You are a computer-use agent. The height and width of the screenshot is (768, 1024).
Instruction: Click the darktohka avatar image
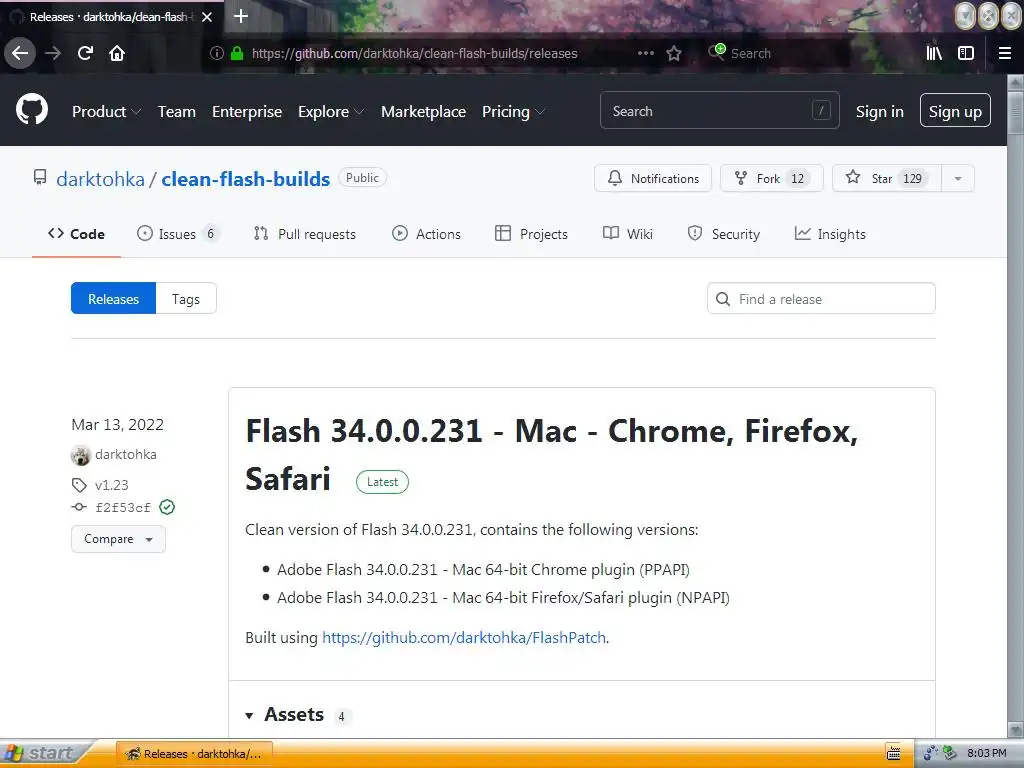(x=80, y=455)
